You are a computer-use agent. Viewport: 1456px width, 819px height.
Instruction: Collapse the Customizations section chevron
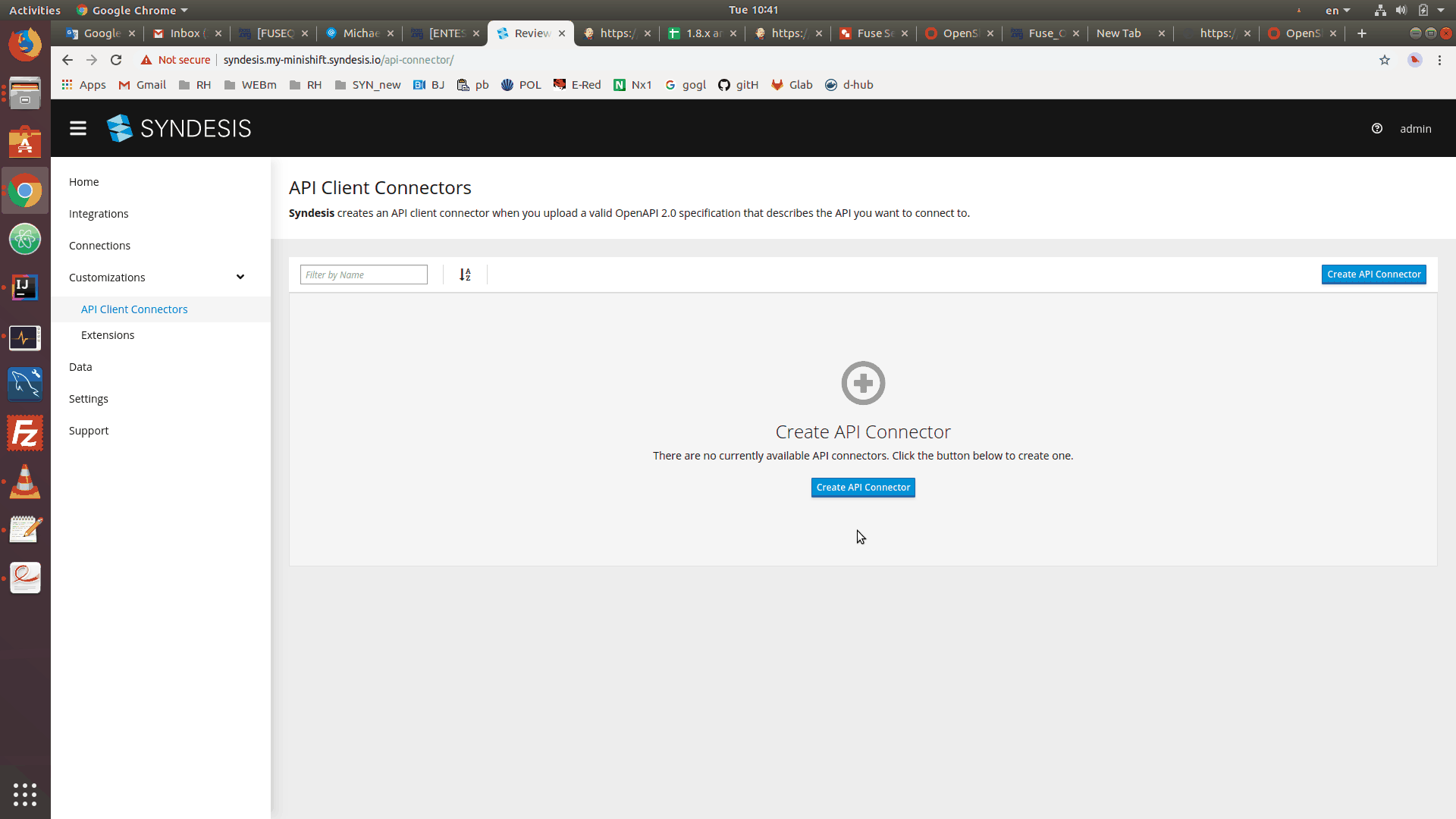pos(240,277)
